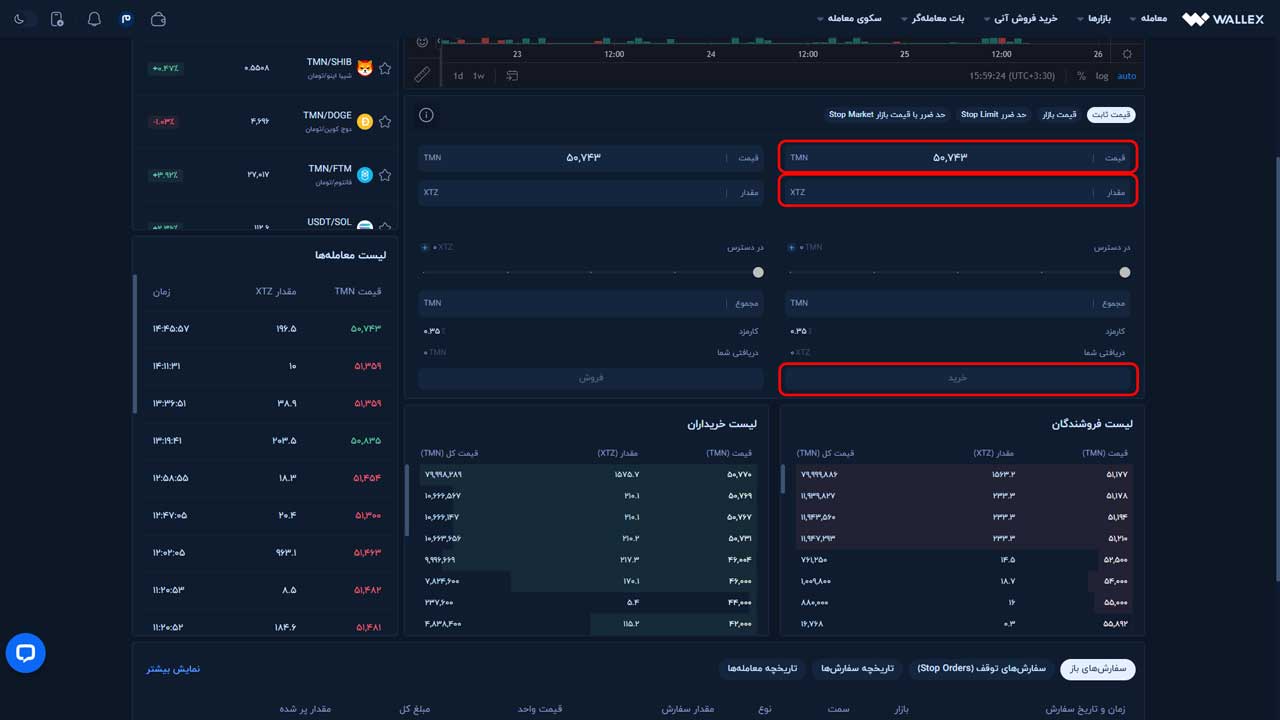
Task: Open the live chat support bubble
Action: tap(26, 653)
